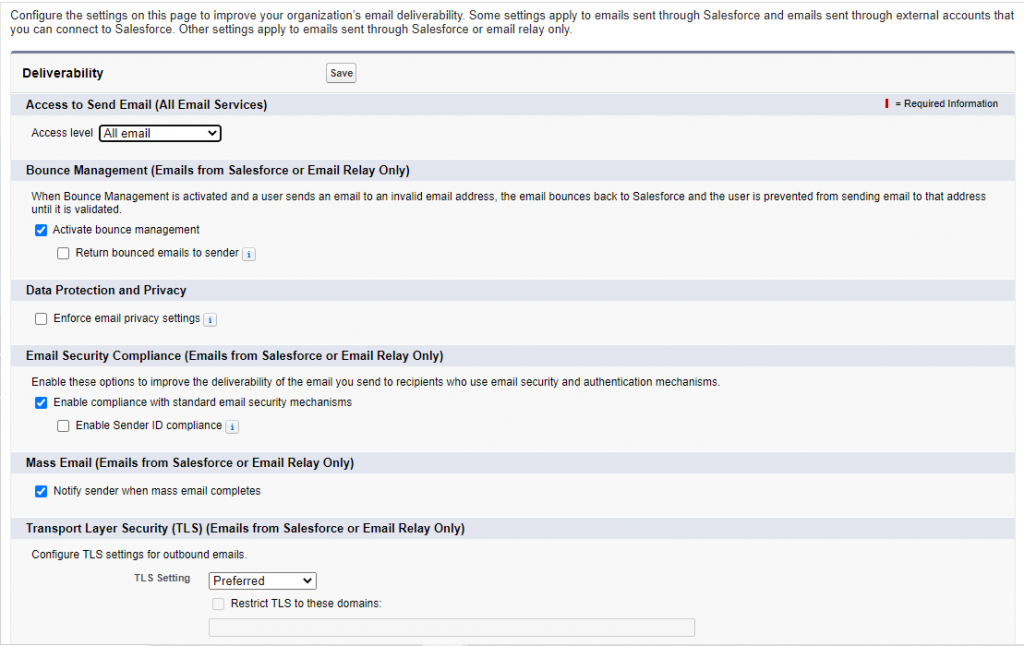Uncheck Activate bounce management
This screenshot has width=1024, height=646.
(x=41, y=230)
